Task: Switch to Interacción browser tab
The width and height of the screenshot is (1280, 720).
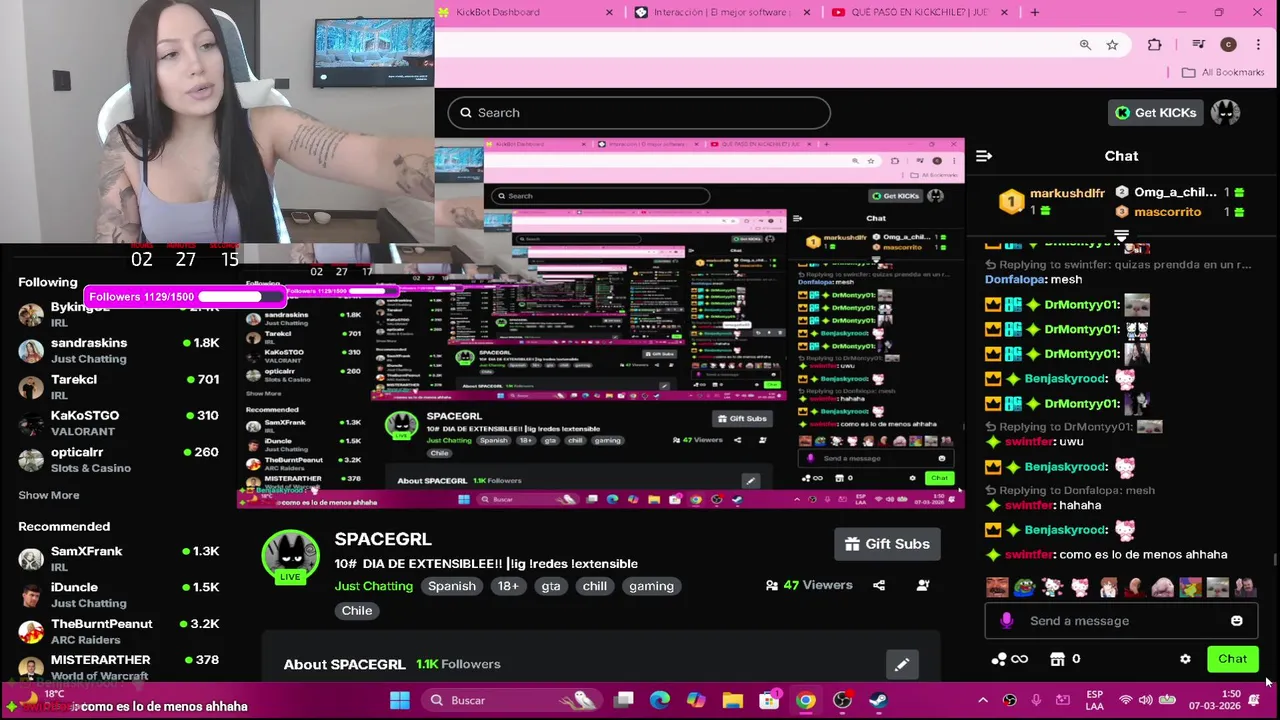Action: 720,12
